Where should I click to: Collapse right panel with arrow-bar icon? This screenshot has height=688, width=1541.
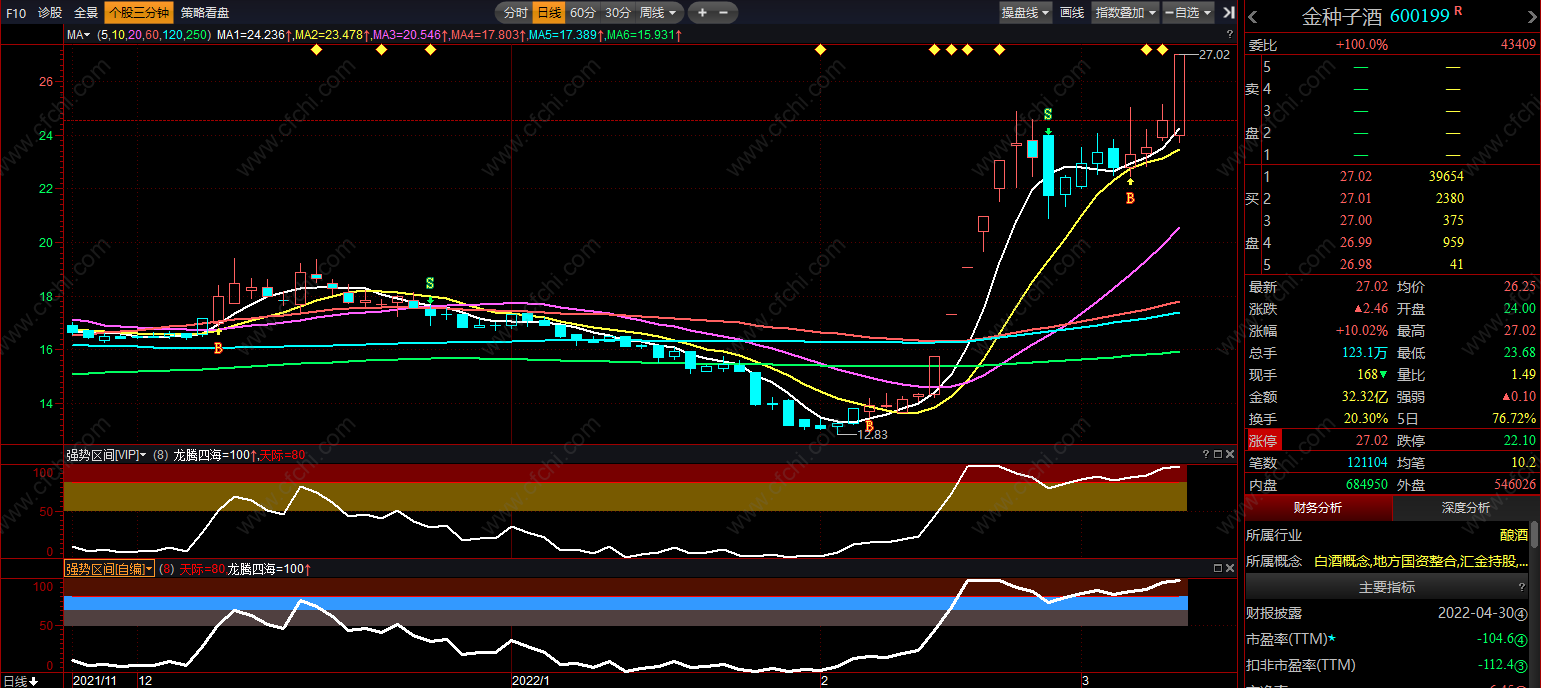coord(1227,13)
